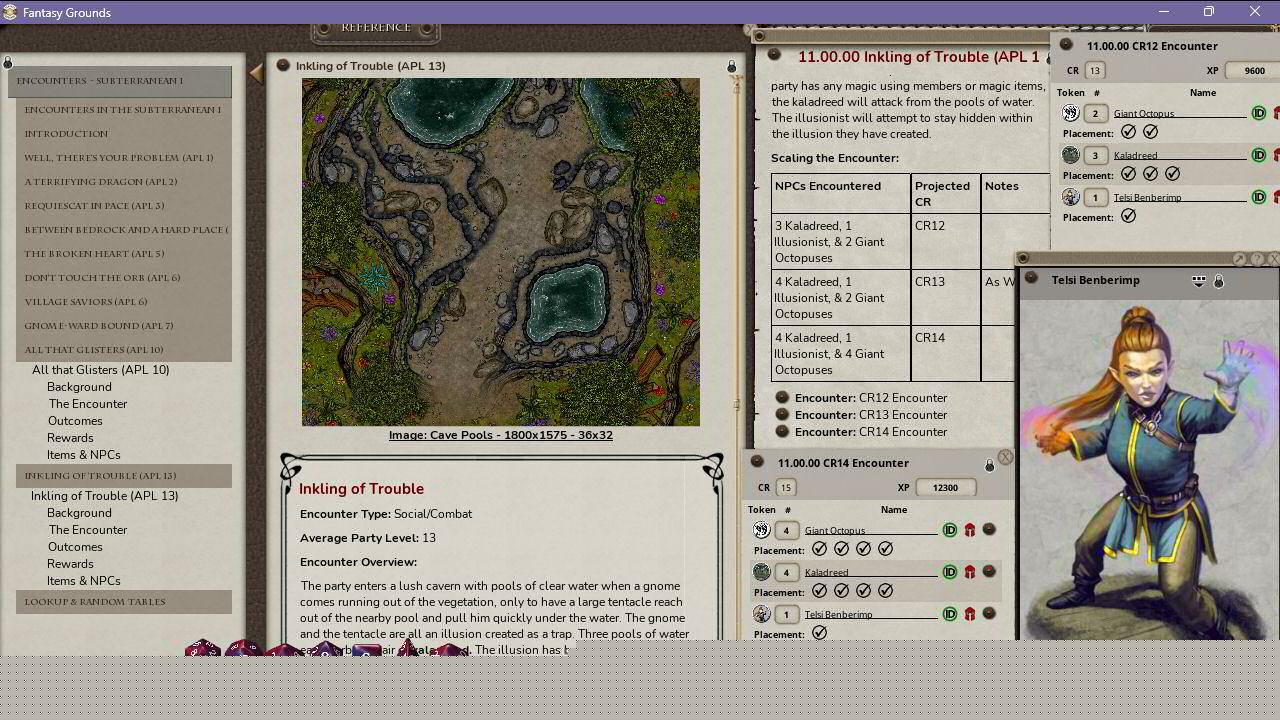Screen dimensions: 1280x720
Task: Toggle the placement check for Telsi Benberimp in CR14
Action: (x=820, y=633)
